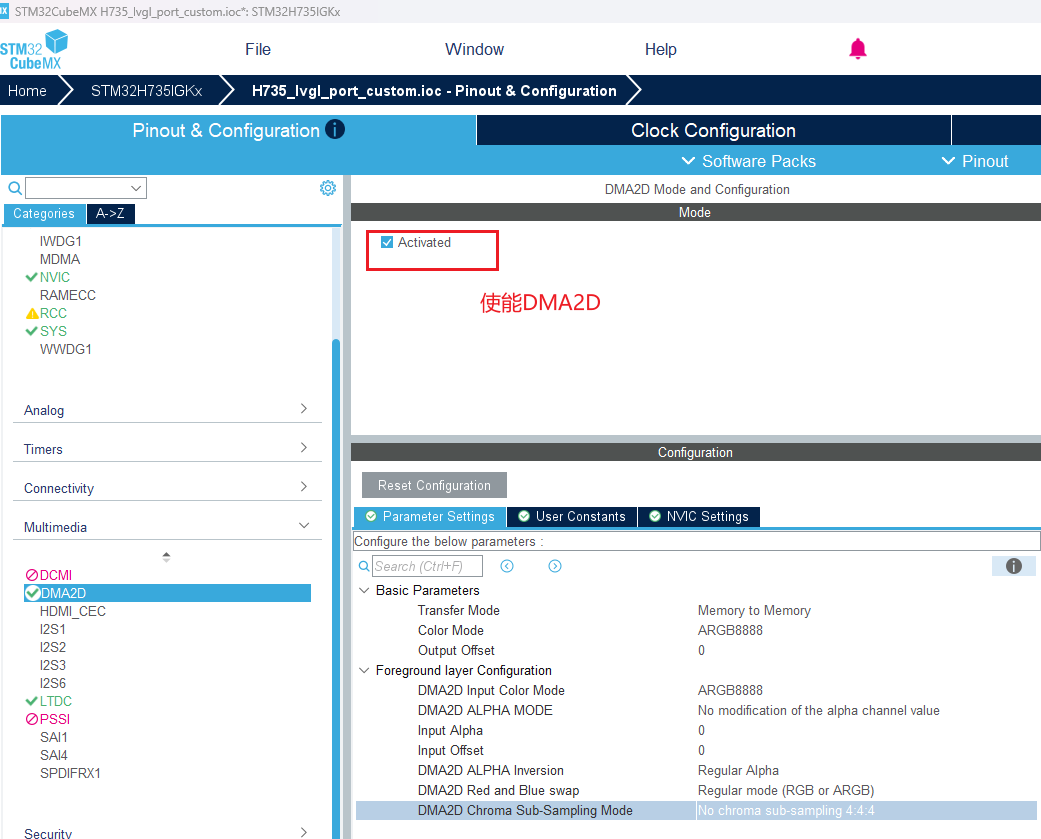
Task: Open the Help menu
Action: [x=661, y=49]
